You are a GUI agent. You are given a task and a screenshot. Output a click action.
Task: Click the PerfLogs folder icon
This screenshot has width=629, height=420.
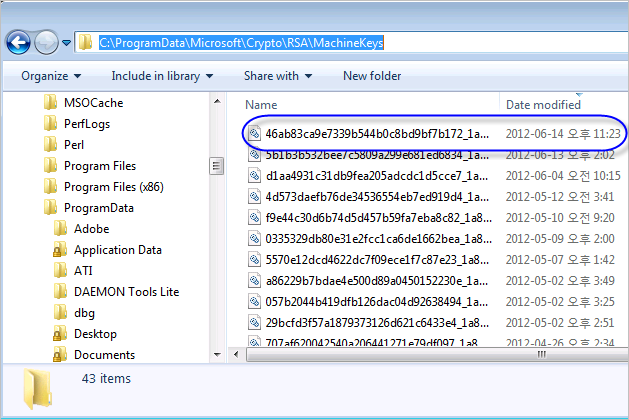click(x=50, y=124)
